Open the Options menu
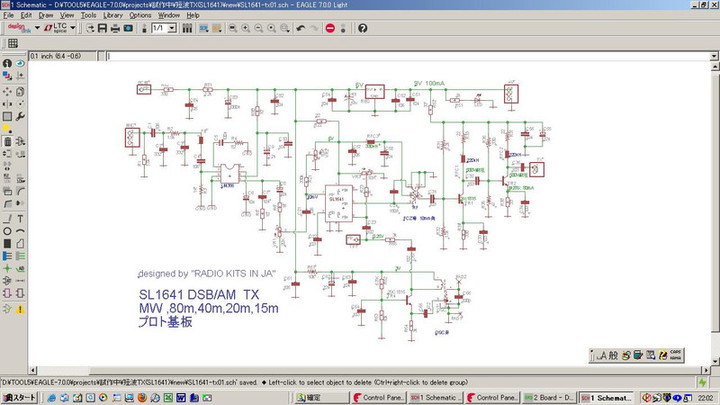The image size is (720, 405). pos(140,16)
